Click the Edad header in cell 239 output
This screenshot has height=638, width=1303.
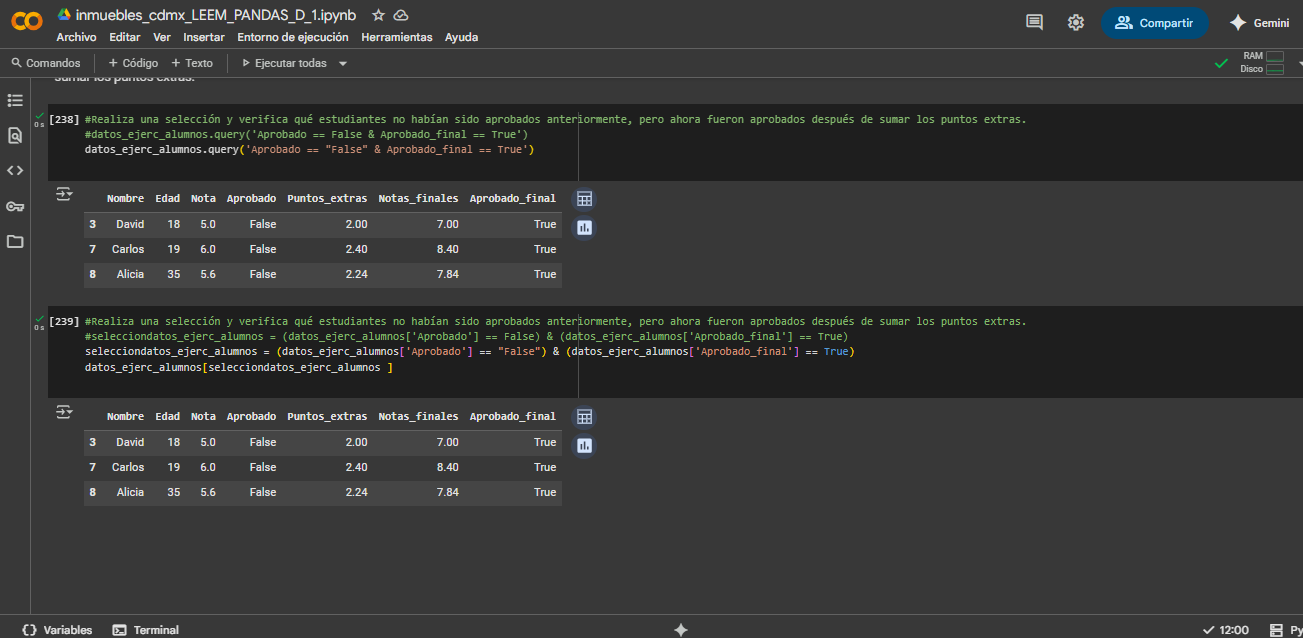tap(168, 416)
